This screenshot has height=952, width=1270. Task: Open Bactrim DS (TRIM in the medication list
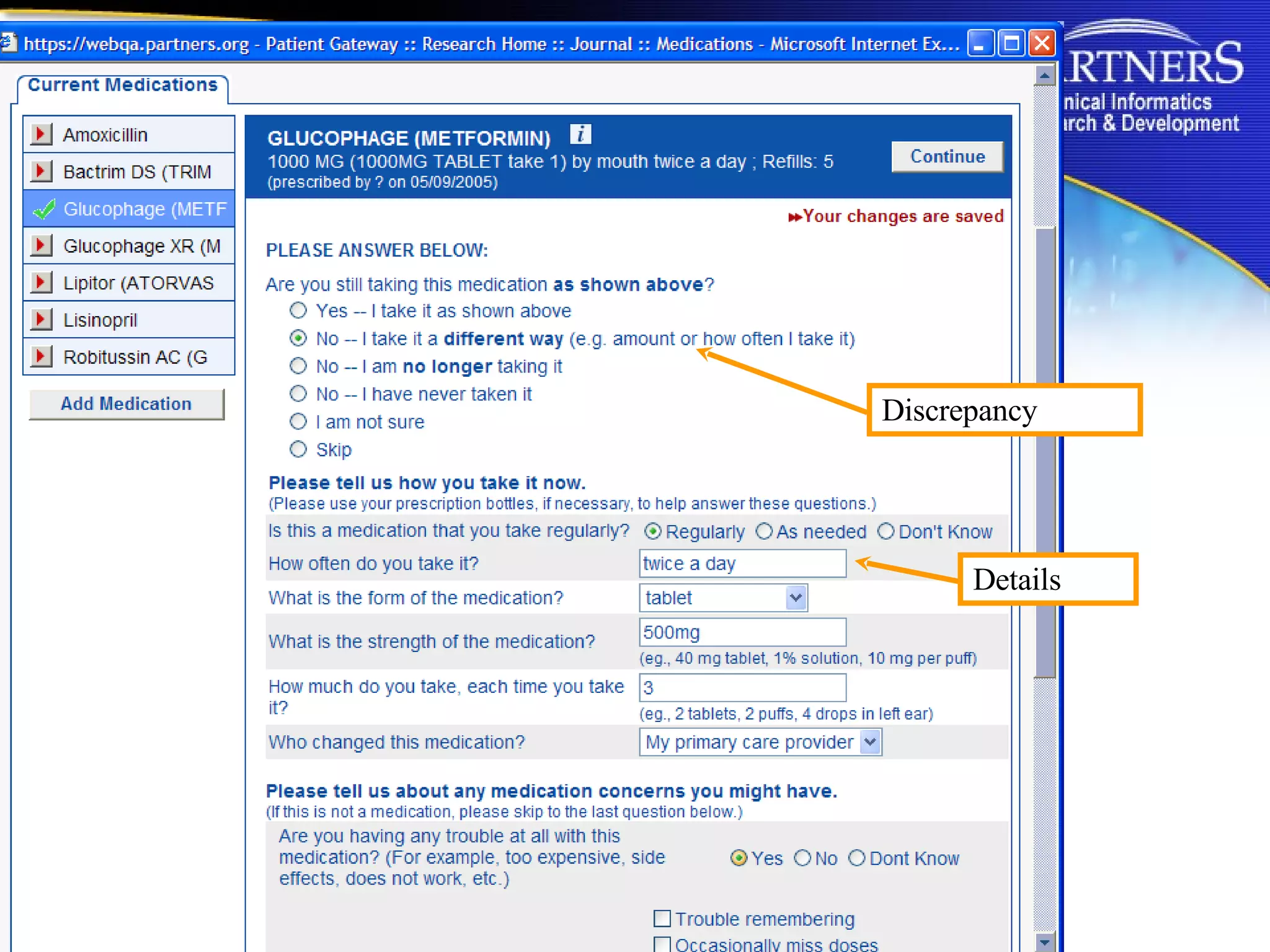[129, 172]
